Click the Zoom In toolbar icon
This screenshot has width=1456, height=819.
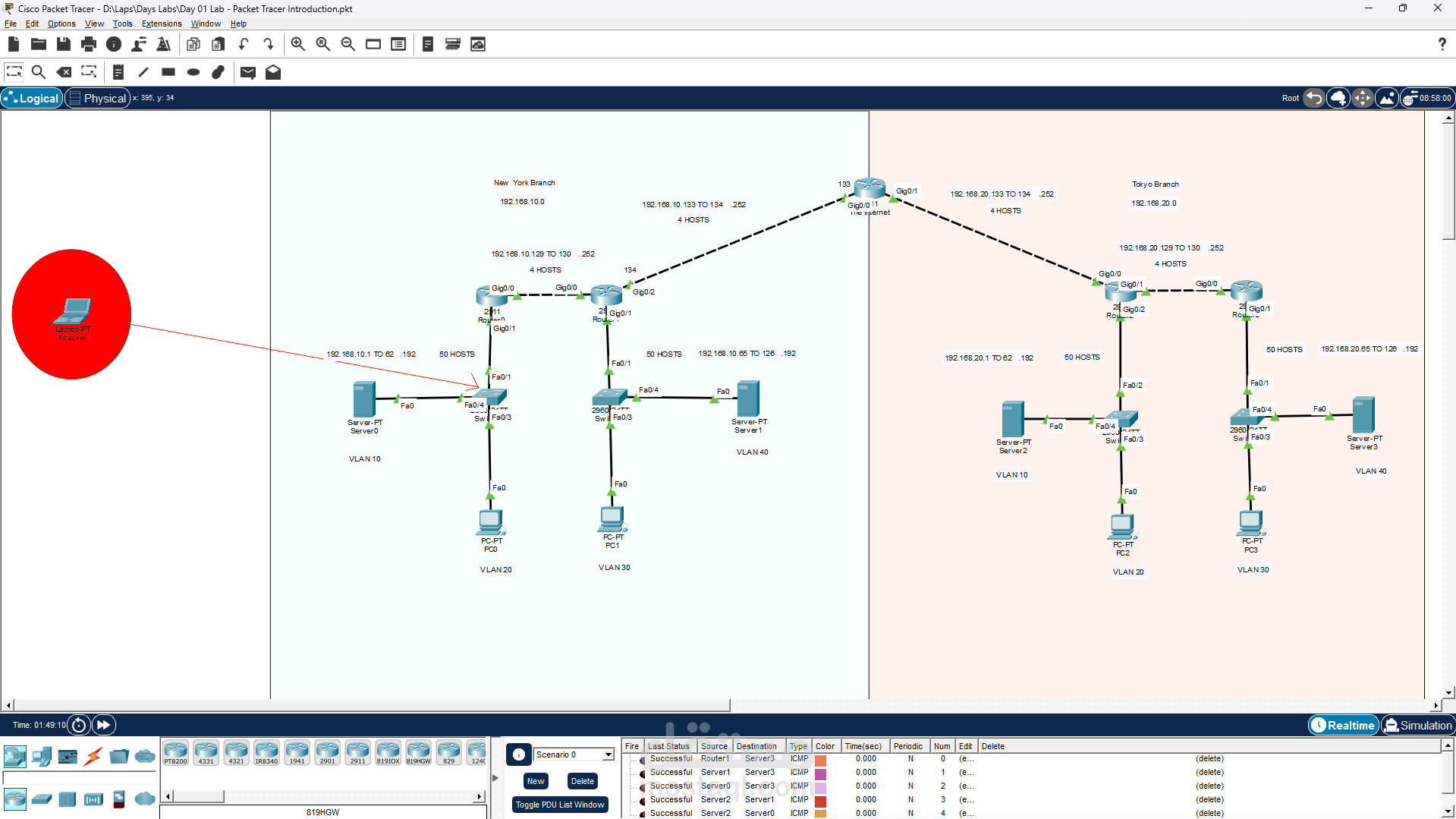pyautogui.click(x=297, y=44)
